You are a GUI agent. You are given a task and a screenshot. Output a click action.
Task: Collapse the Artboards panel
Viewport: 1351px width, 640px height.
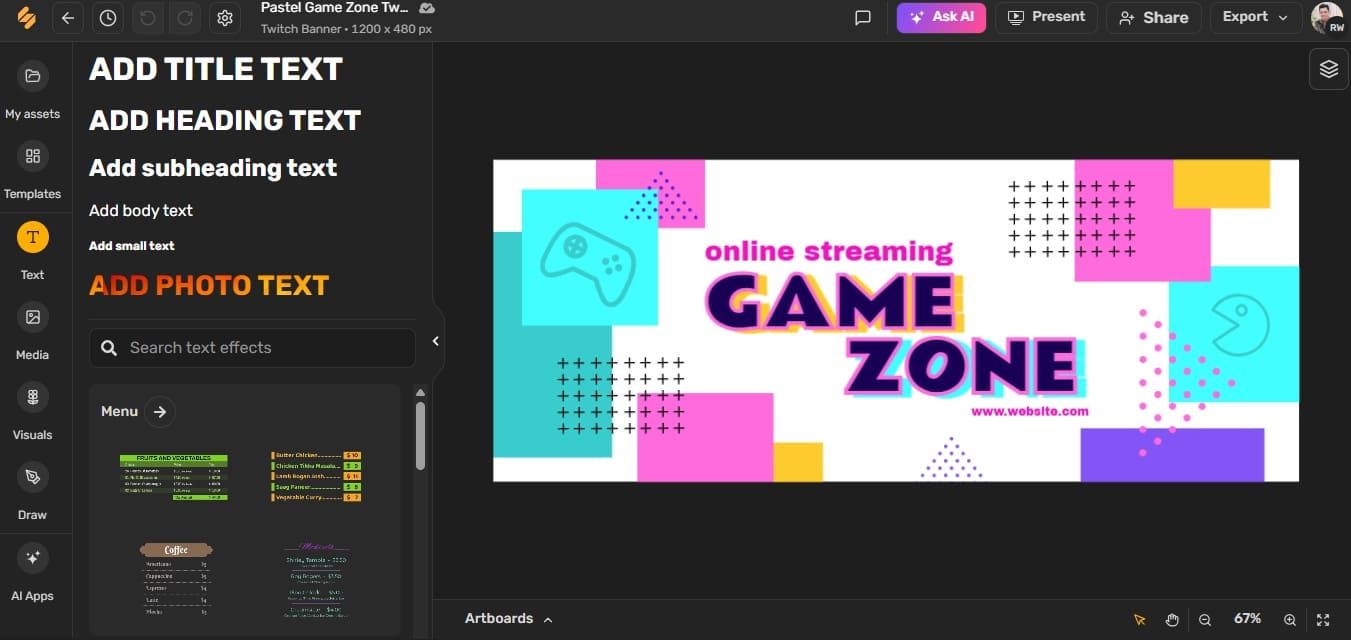tap(548, 618)
